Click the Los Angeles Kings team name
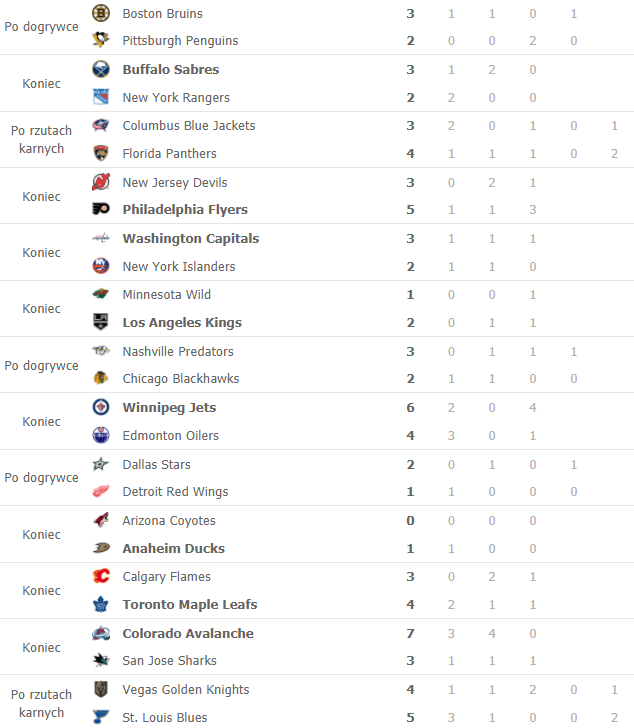 182,322
